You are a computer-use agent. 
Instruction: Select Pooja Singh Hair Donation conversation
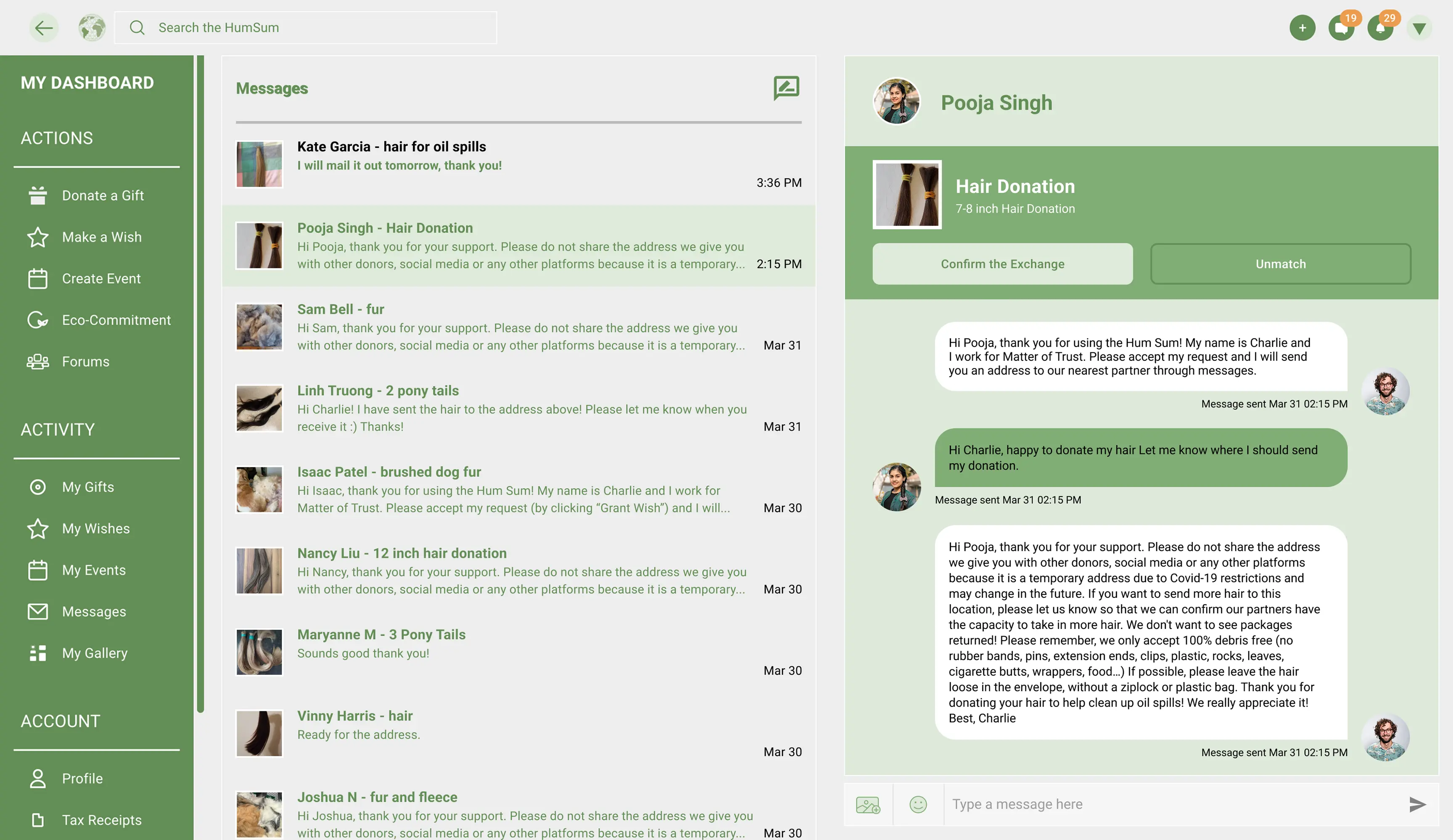click(518, 246)
